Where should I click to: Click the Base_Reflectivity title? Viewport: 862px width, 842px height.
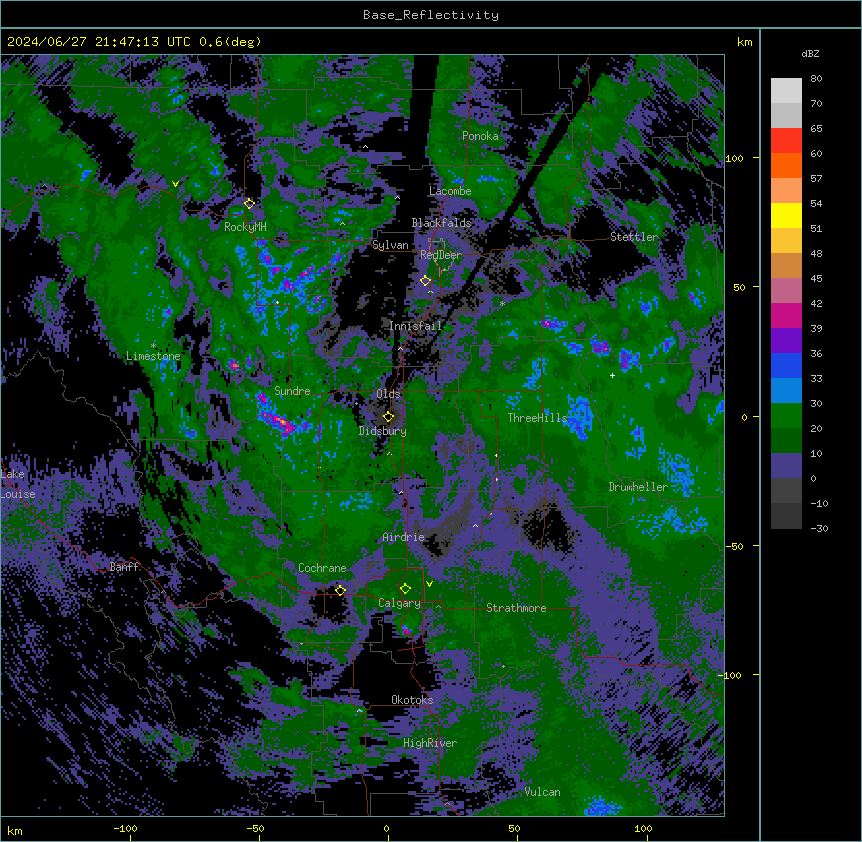pos(431,15)
